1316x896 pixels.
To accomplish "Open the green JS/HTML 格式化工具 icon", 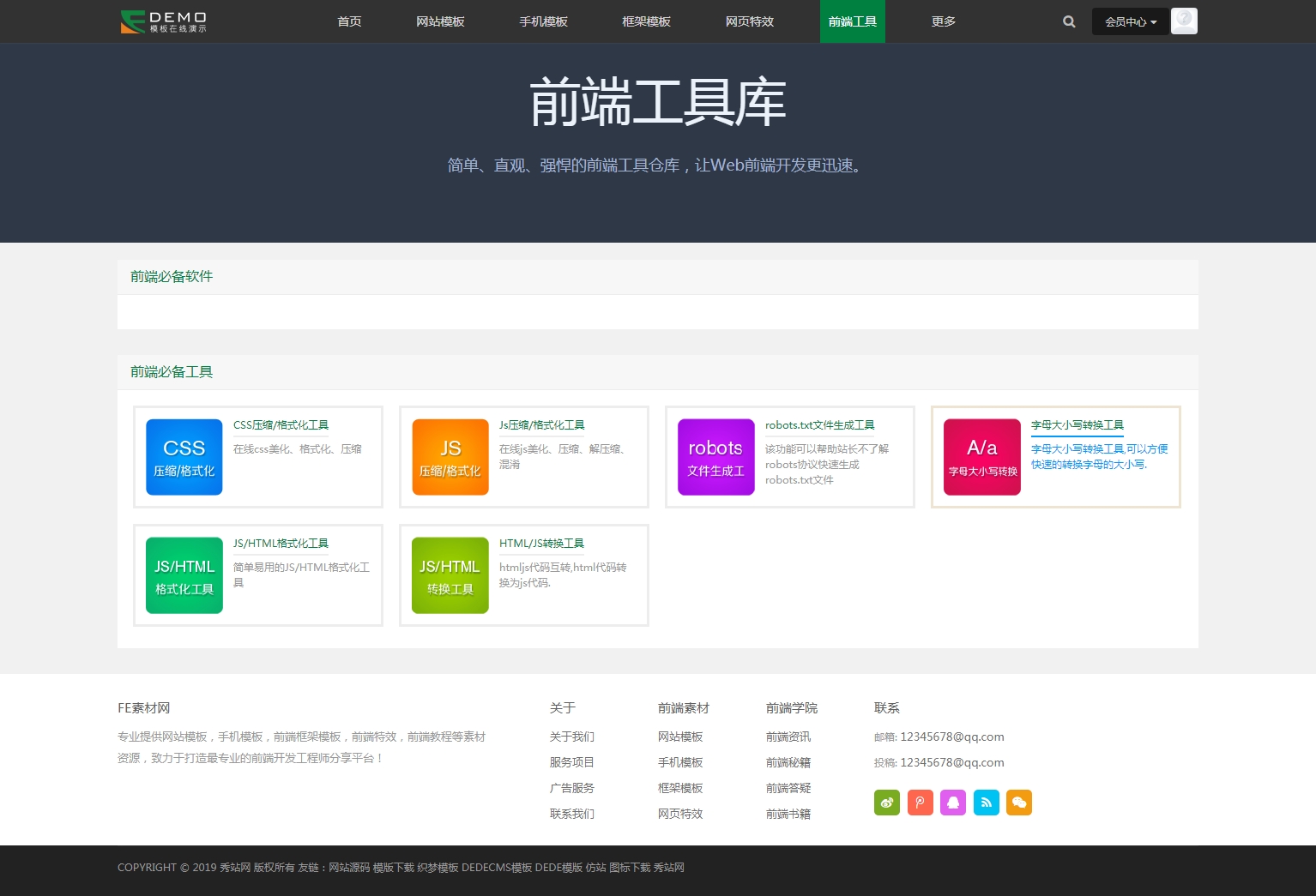I will point(184,575).
